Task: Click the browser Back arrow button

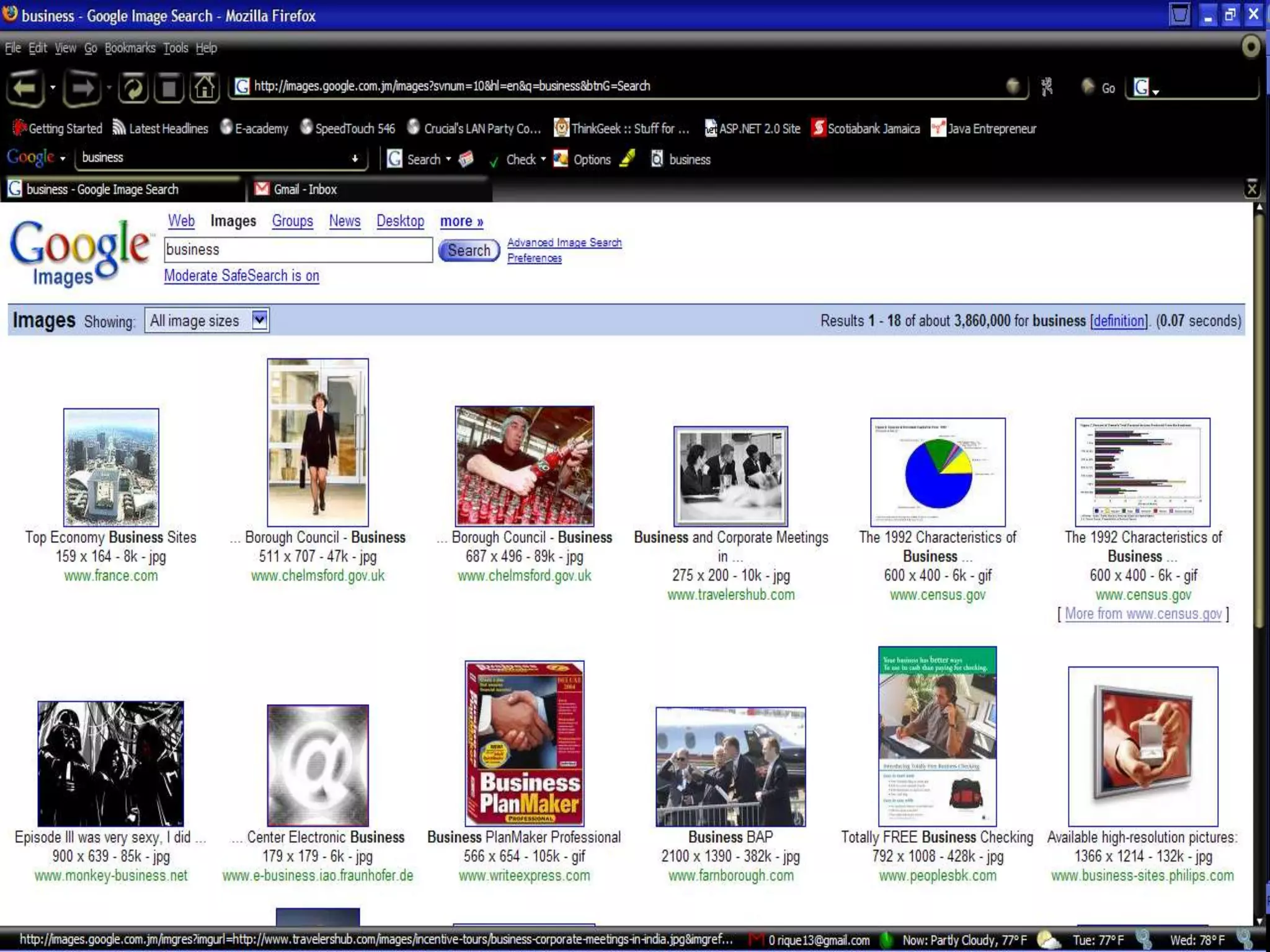Action: (25, 87)
